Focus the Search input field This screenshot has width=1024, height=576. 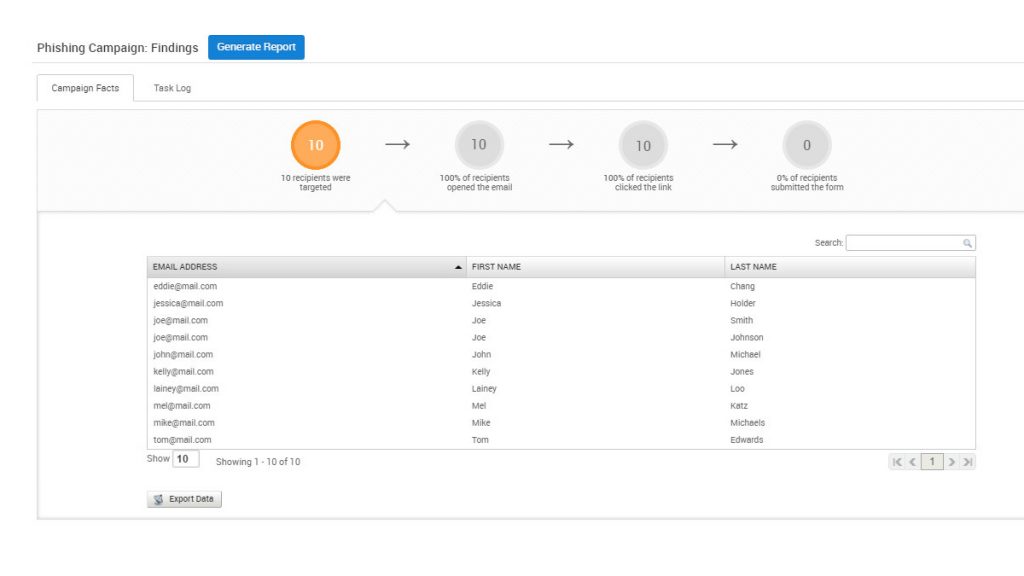click(903, 243)
